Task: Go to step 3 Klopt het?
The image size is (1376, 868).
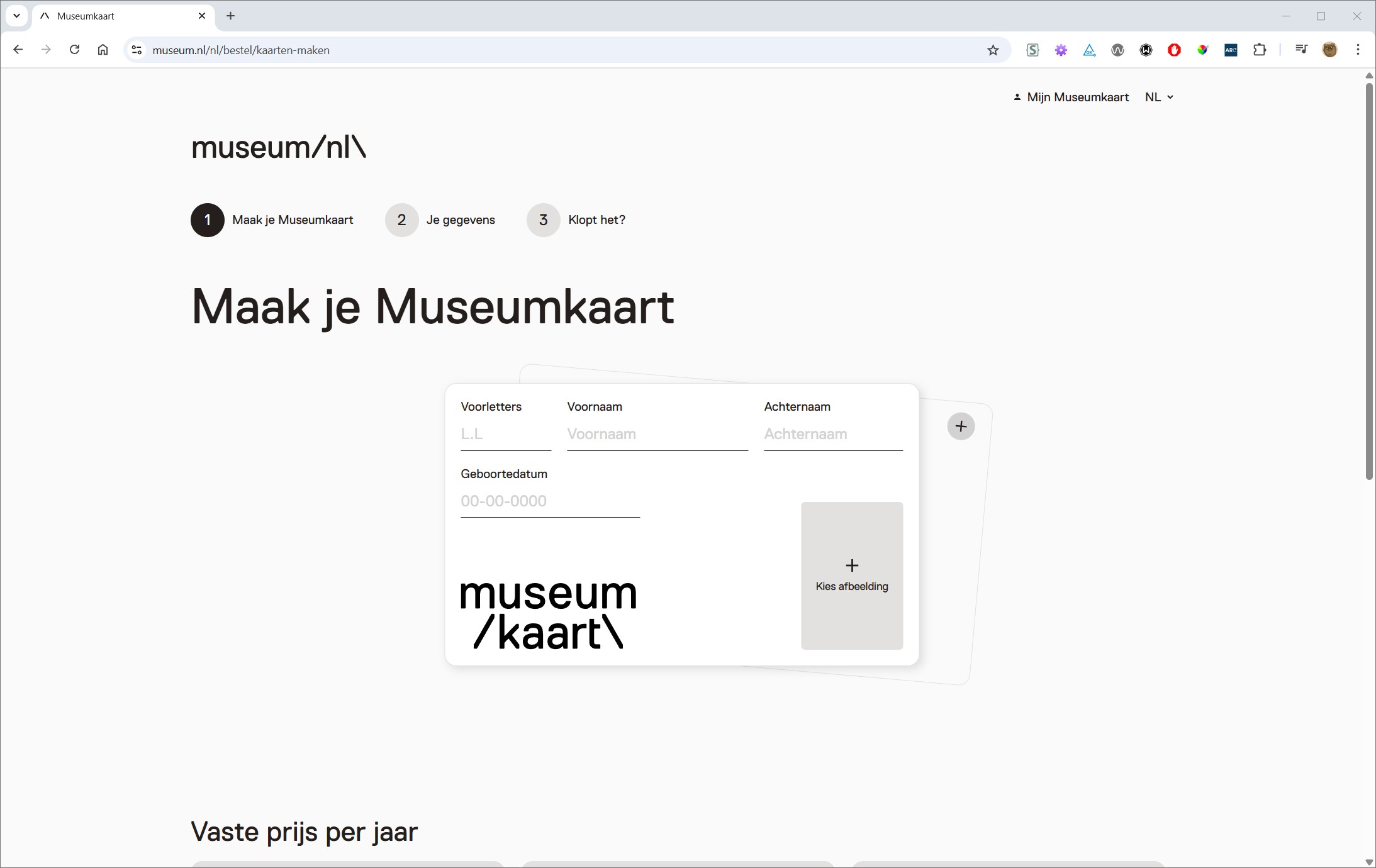Action: point(576,220)
